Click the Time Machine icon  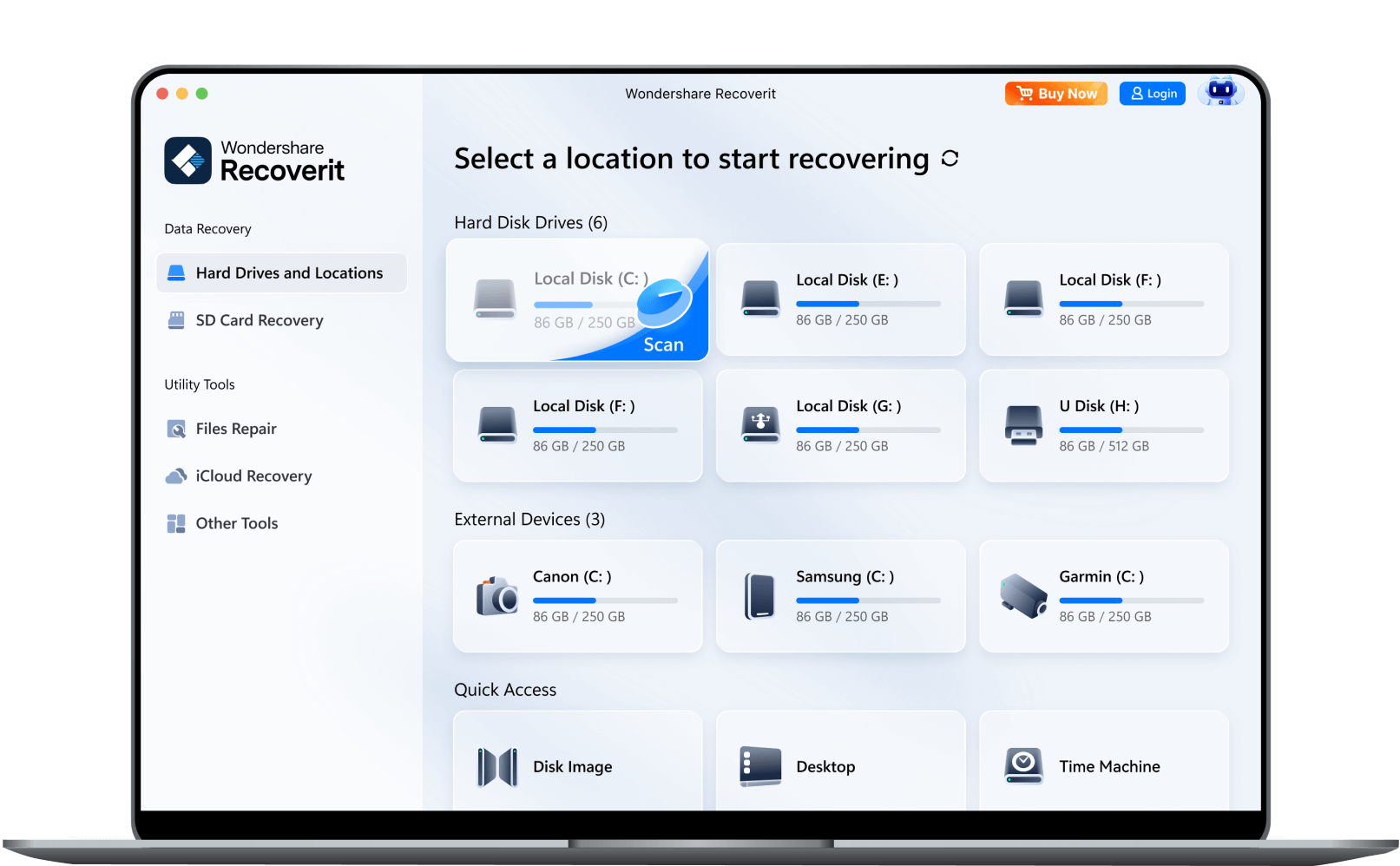[x=1023, y=766]
